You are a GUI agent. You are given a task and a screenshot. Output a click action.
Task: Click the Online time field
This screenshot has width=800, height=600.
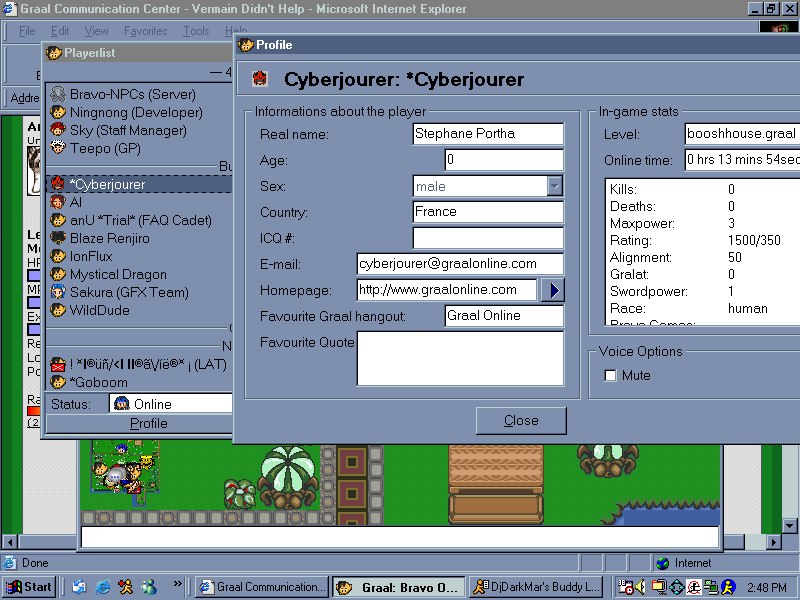tap(742, 160)
